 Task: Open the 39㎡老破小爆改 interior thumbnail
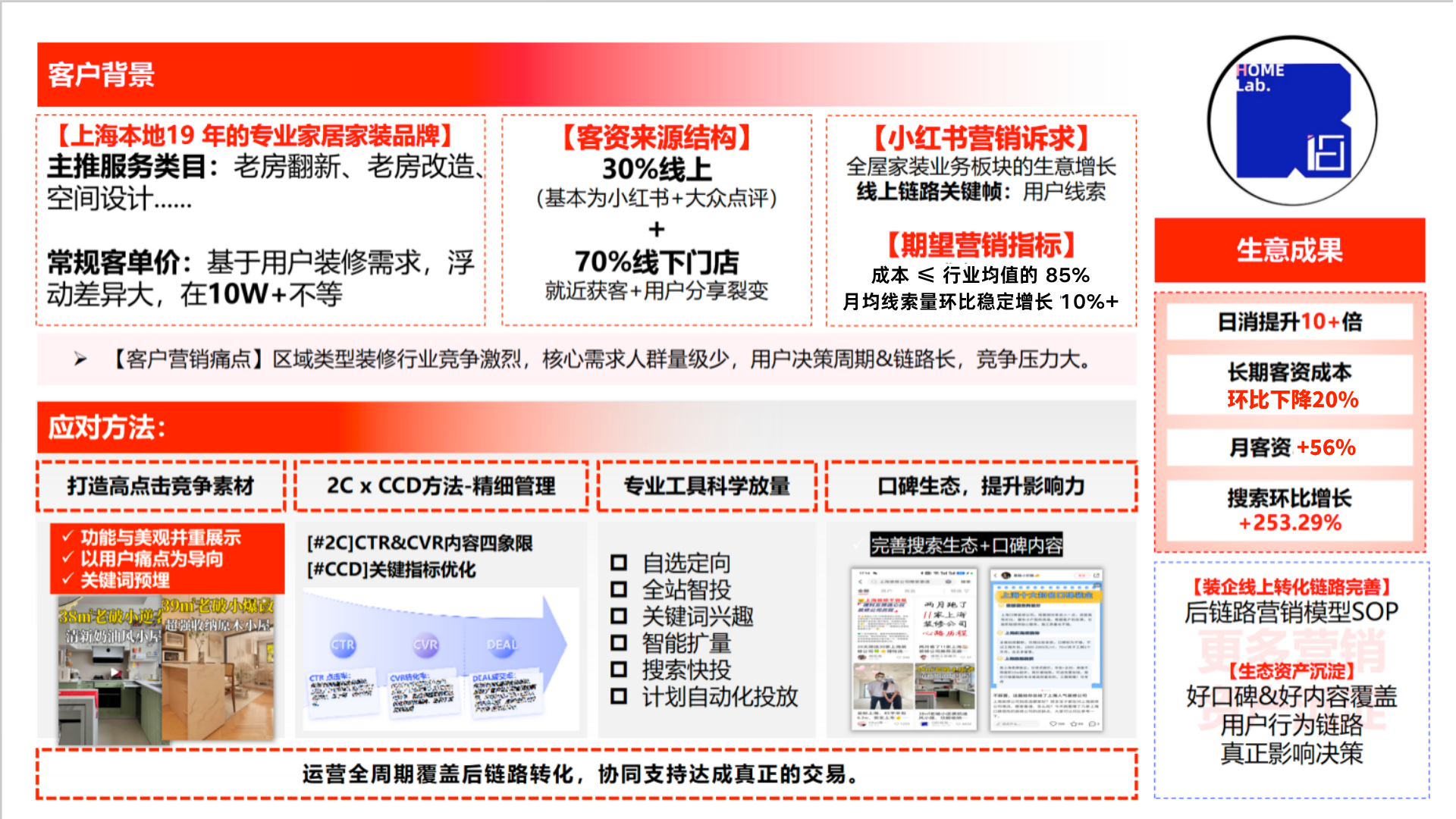(x=218, y=669)
